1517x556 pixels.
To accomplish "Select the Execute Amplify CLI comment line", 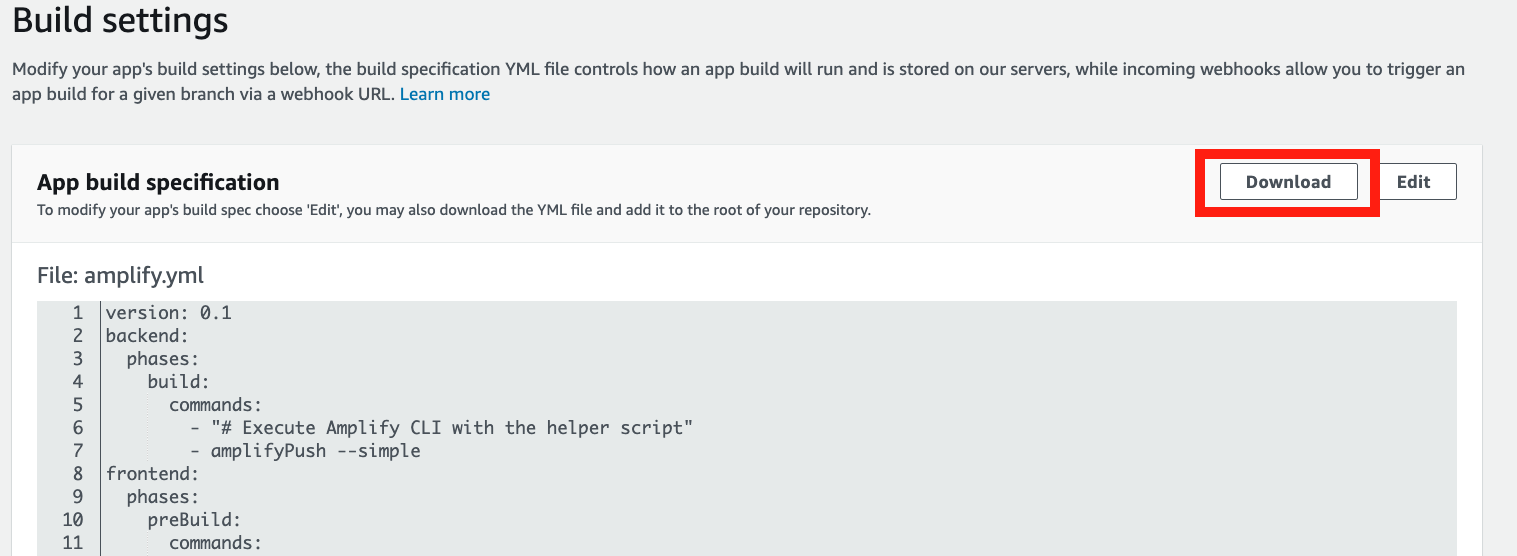I will coord(442,428).
